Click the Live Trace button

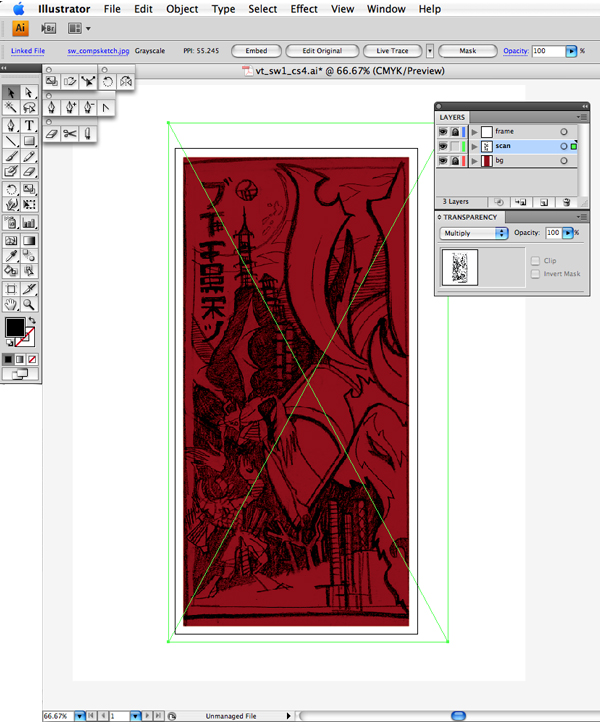pos(392,51)
